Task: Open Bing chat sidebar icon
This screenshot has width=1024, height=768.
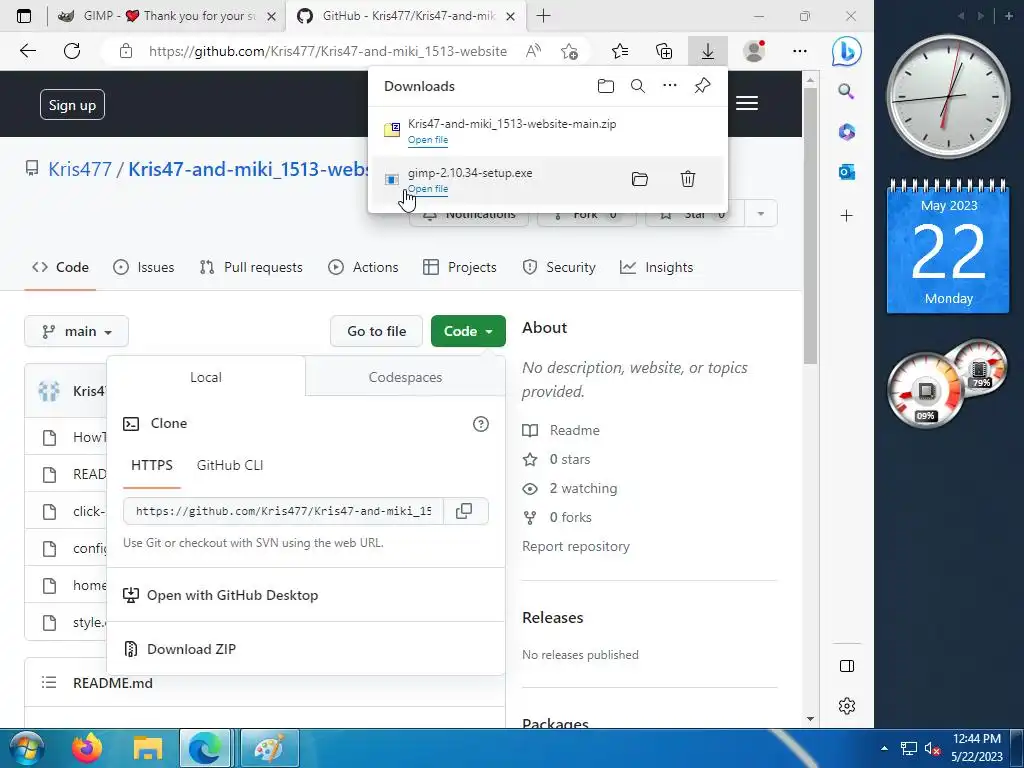Action: point(846,52)
